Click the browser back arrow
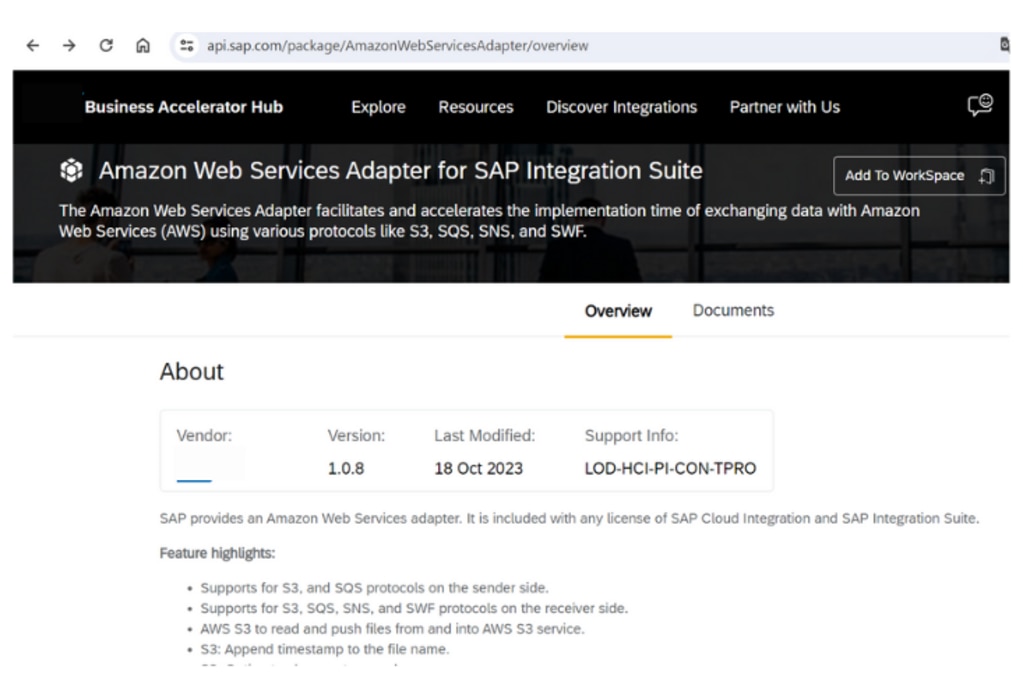 (33, 46)
